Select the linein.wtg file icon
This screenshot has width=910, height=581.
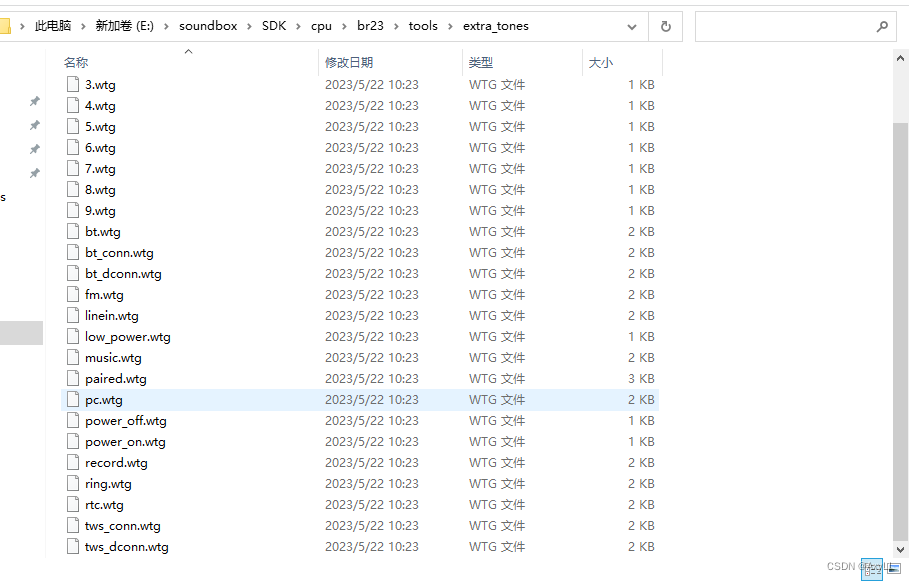pos(72,315)
